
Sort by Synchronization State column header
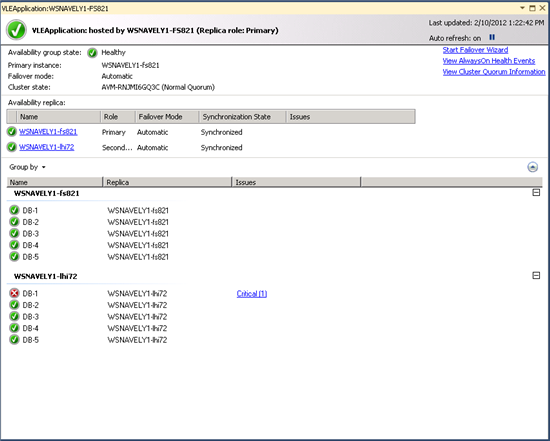pyautogui.click(x=243, y=117)
